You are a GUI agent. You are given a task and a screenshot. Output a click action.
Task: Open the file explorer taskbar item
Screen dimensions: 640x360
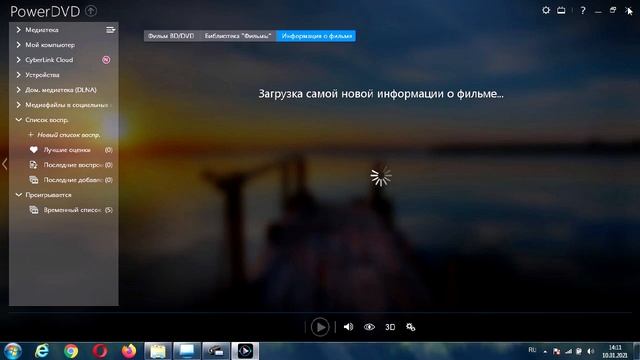158,351
